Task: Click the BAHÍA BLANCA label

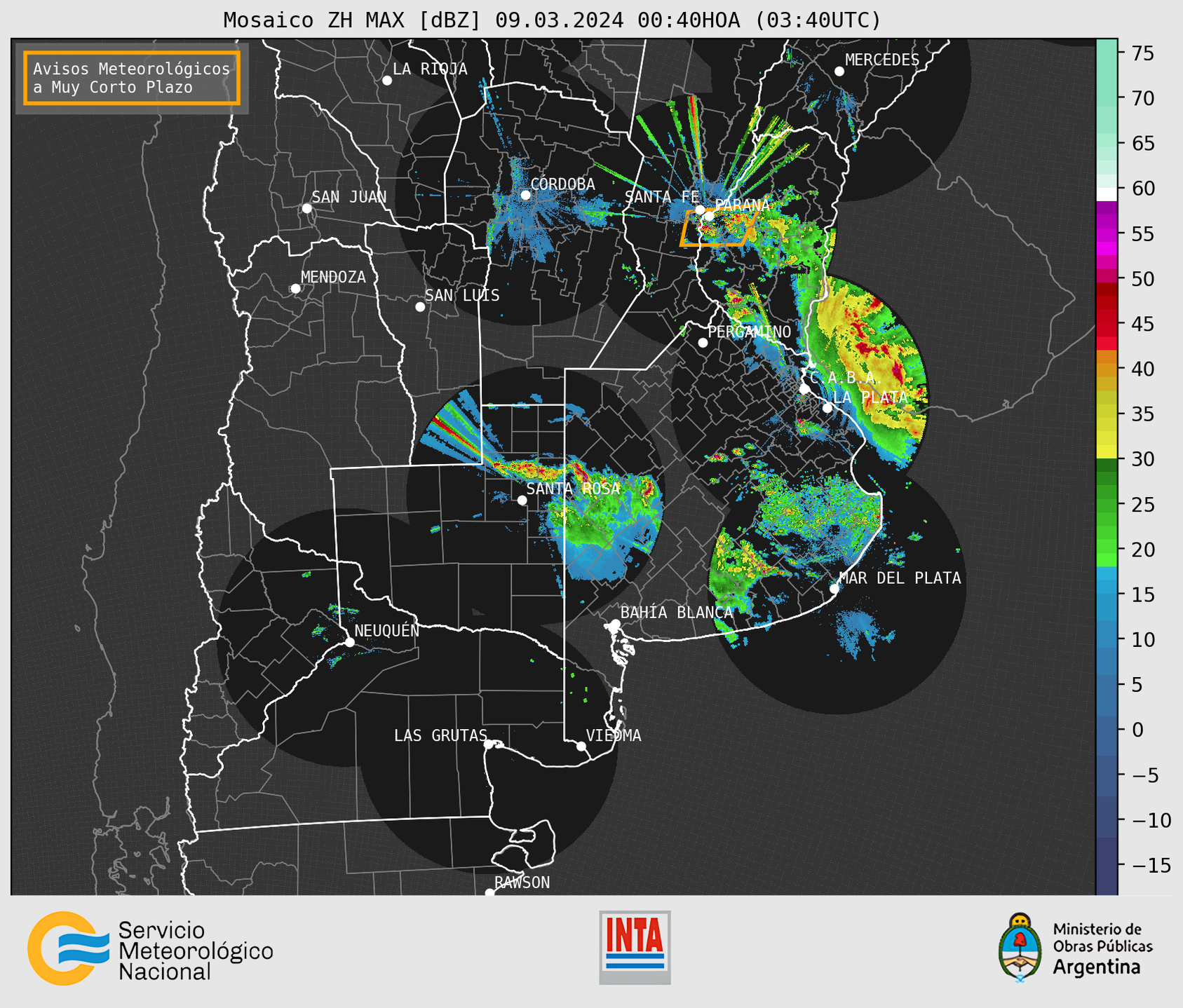Action: point(677,613)
